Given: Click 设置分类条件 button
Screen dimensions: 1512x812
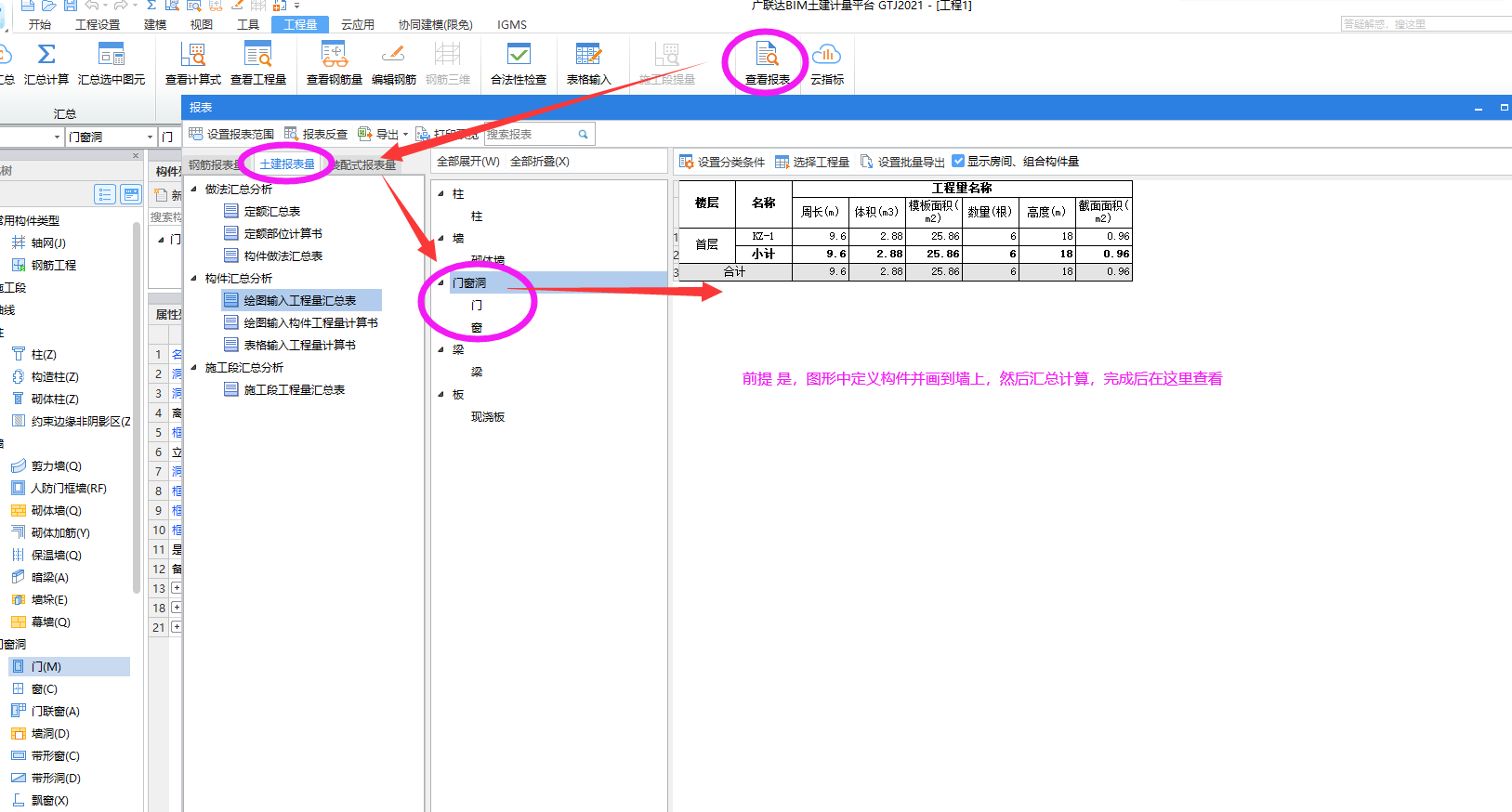Looking at the screenshot, I should tap(722, 162).
